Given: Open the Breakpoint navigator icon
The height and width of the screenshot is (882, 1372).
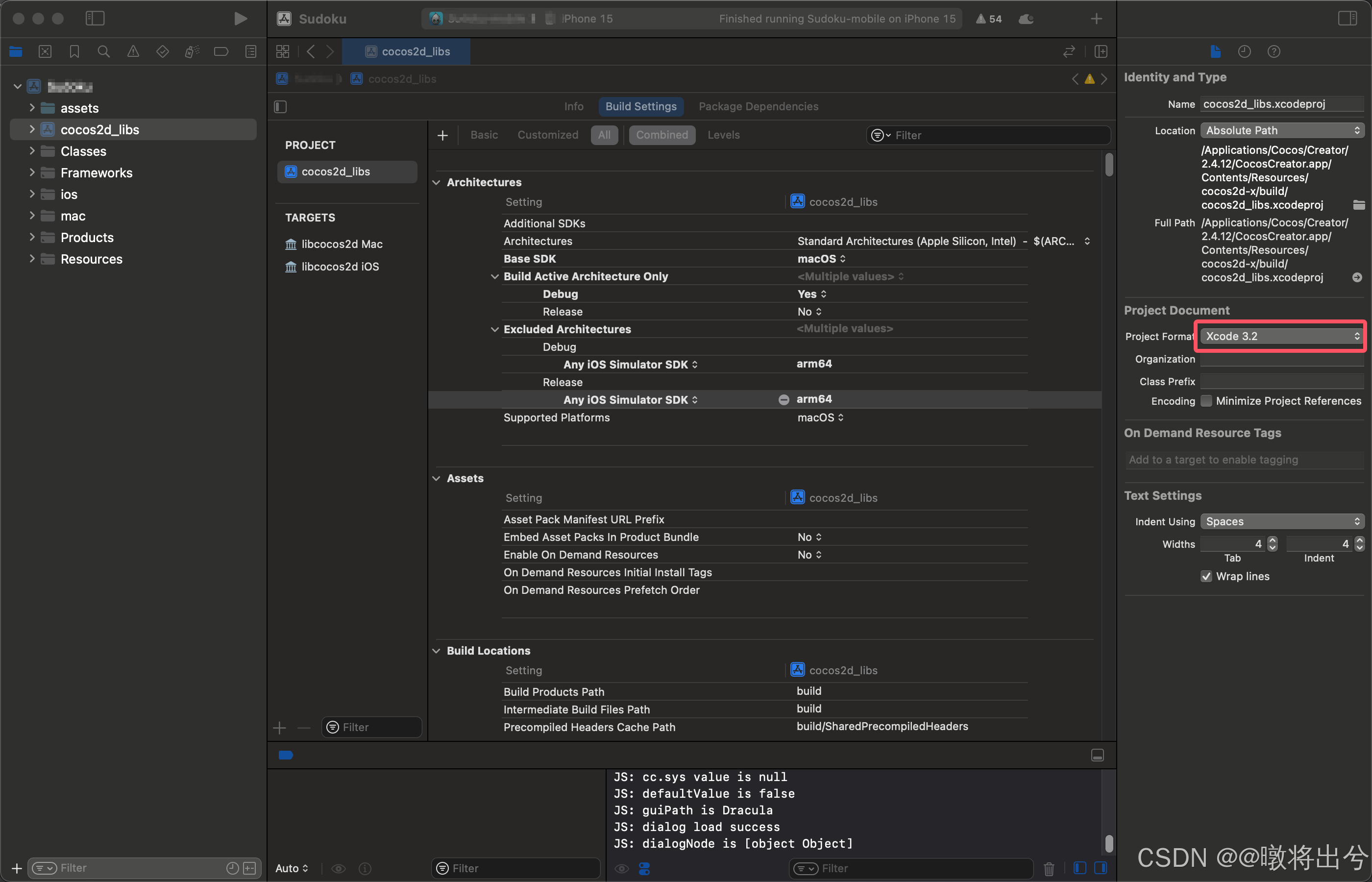Looking at the screenshot, I should [x=221, y=51].
